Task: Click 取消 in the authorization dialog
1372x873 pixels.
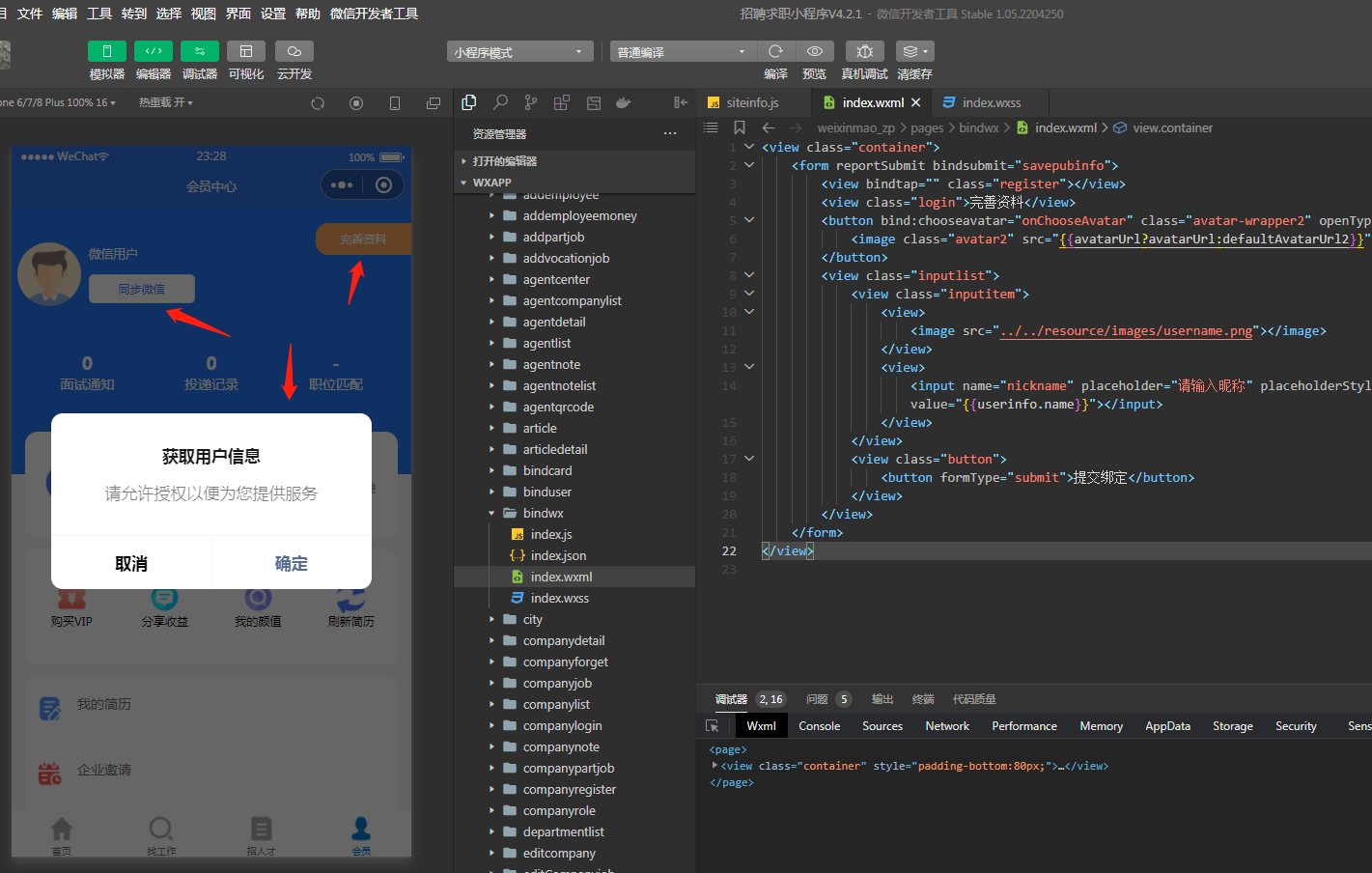Action: 131,563
